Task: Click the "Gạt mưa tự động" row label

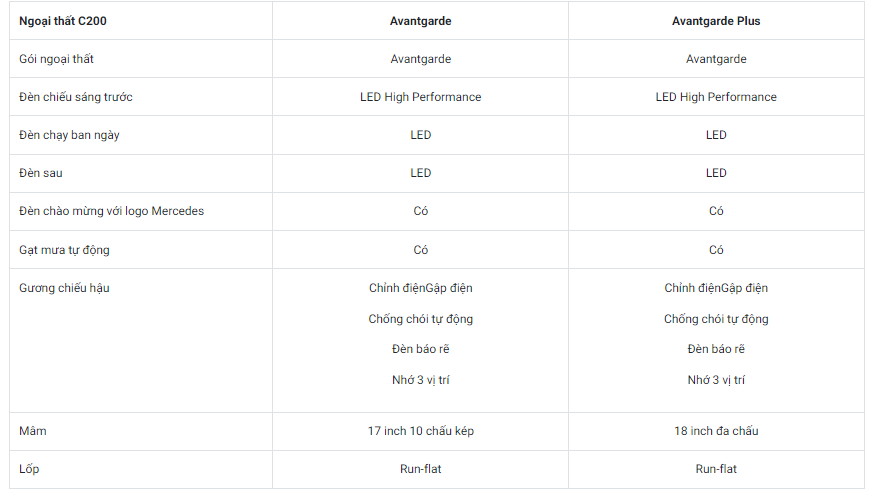Action: [x=64, y=250]
